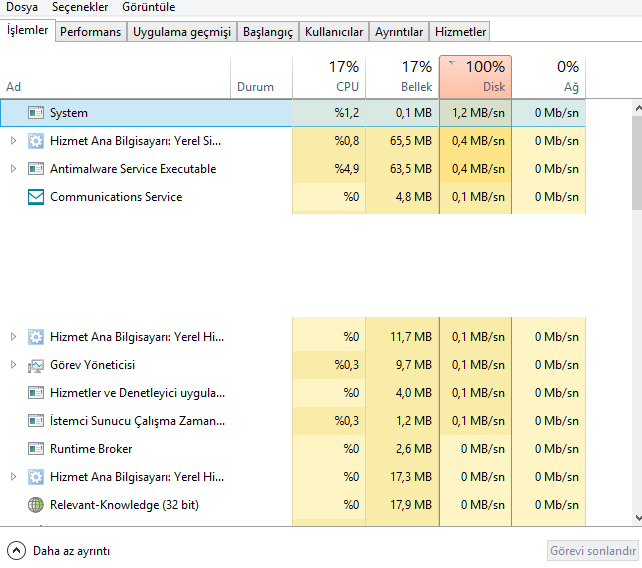The image size is (642, 568).
Task: Sort processes by the Ad column
Action: pos(115,78)
